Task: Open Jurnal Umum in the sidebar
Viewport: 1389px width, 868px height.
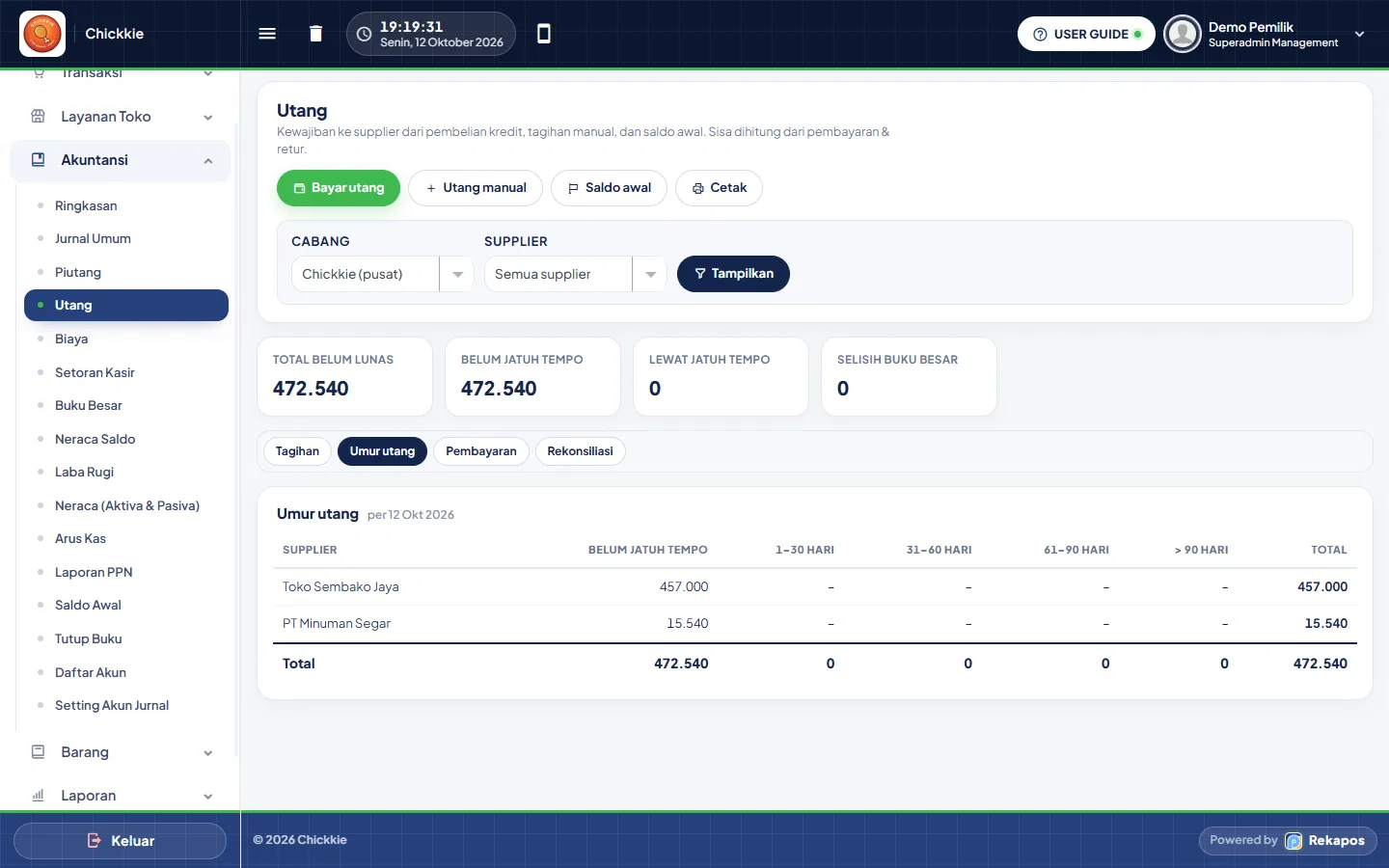Action: point(126,239)
